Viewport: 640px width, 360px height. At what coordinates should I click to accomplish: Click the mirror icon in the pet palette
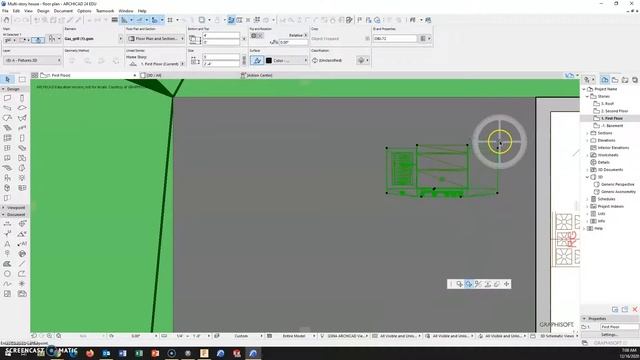tap(478, 284)
